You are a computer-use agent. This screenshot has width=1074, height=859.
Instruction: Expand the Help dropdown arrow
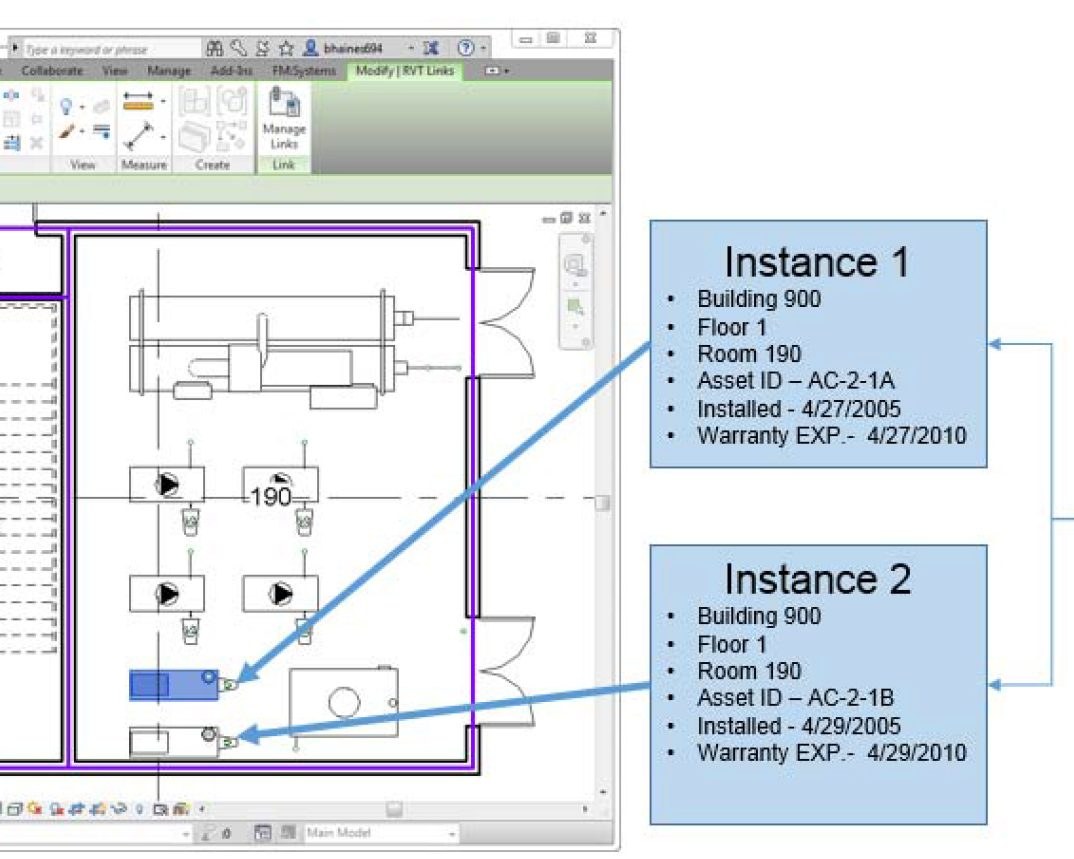[483, 48]
